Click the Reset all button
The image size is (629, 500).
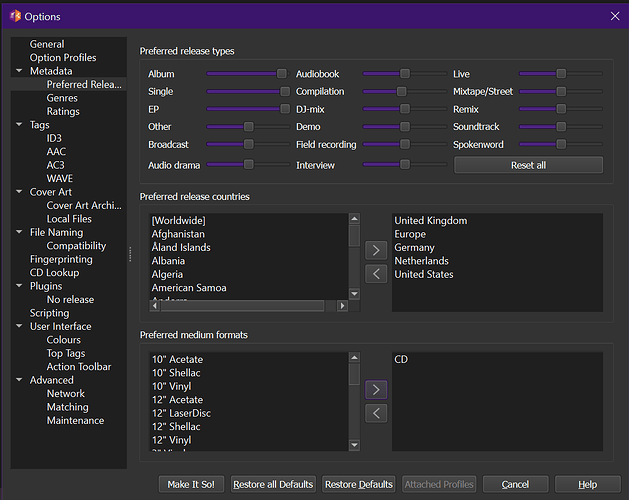point(528,165)
